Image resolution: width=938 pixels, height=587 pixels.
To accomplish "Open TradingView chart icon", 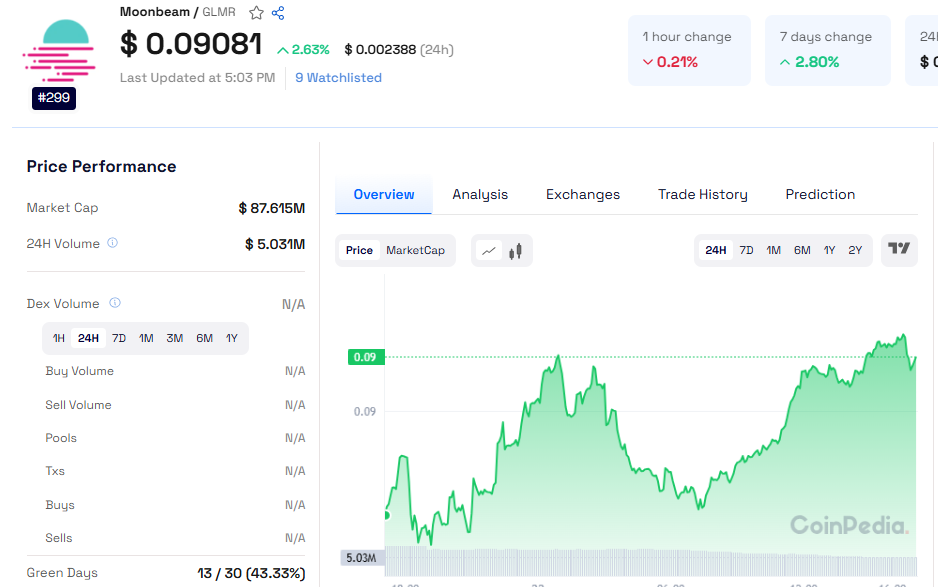I will click(899, 250).
